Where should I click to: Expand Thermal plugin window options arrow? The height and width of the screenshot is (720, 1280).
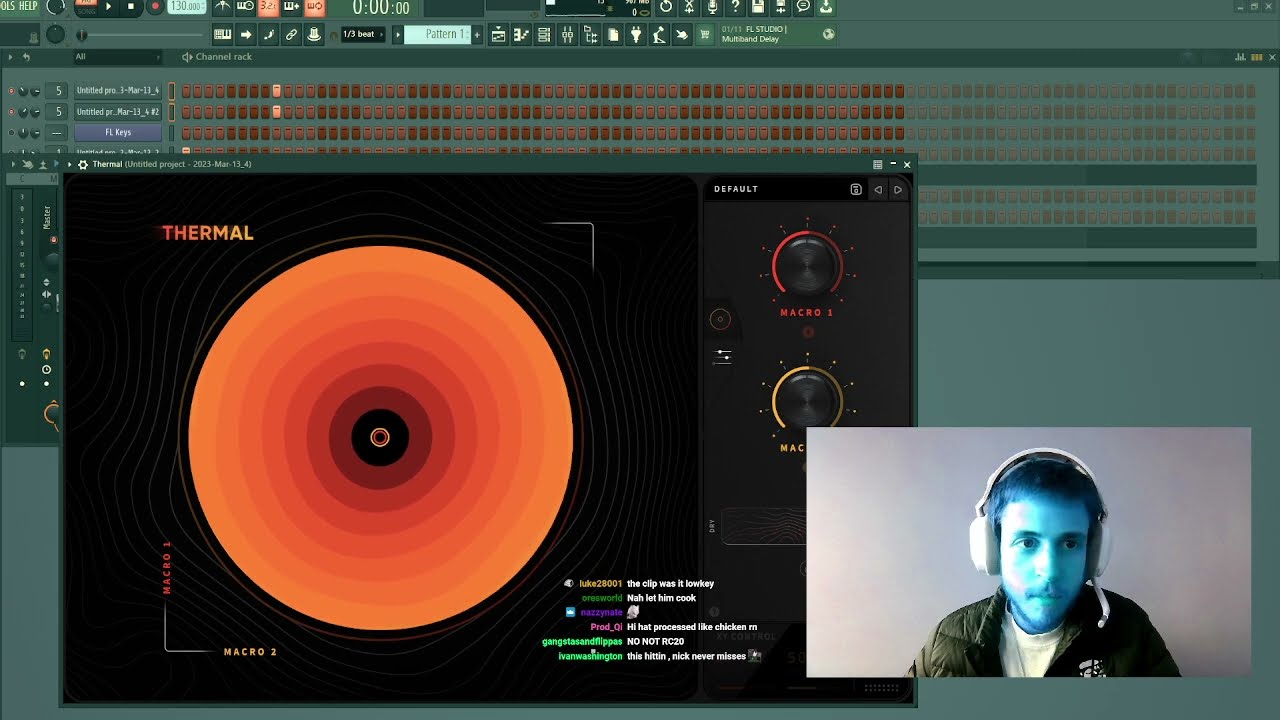point(70,164)
